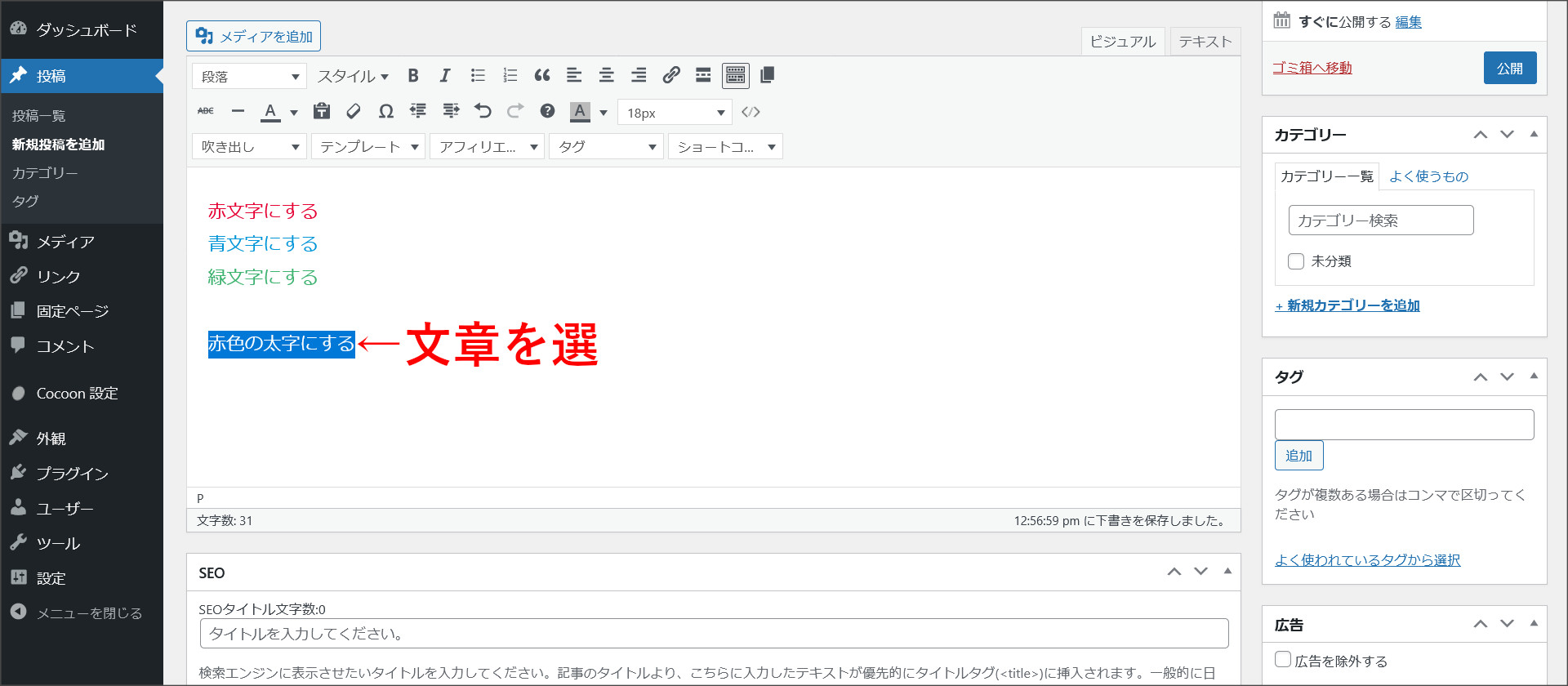Click the SEO title input field
The height and width of the screenshot is (686, 1568).
[714, 634]
